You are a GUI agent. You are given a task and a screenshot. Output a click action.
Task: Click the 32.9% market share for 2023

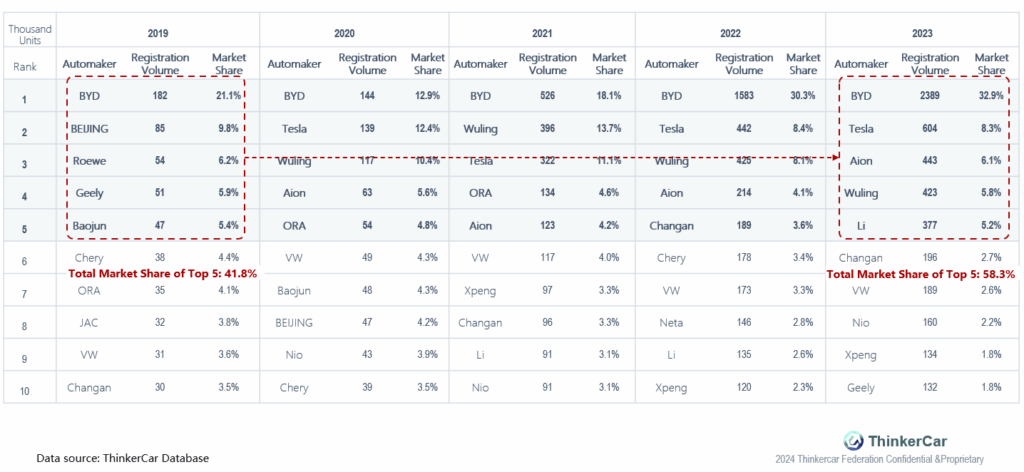[989, 96]
